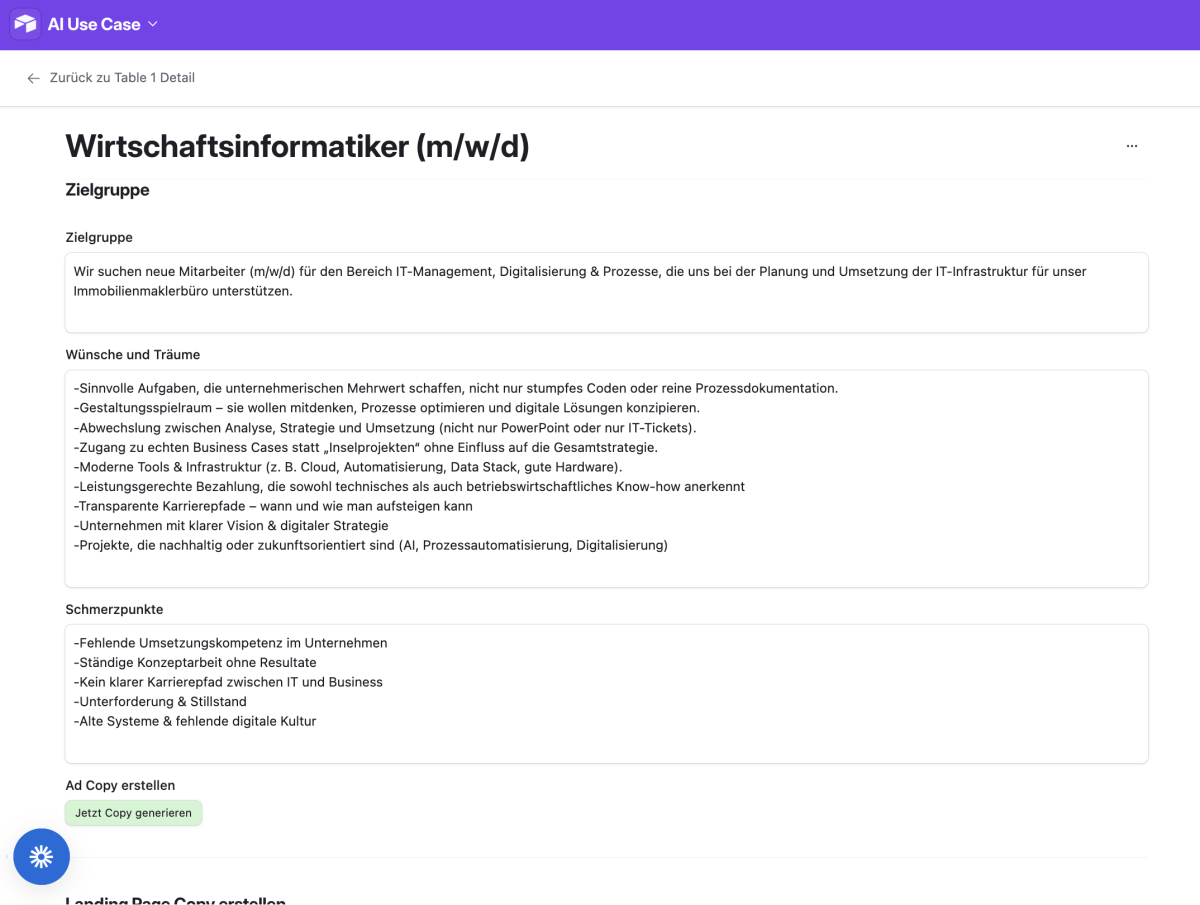Click the Airtable app logo icon
Image resolution: width=1200 pixels, height=905 pixels.
click(x=25, y=24)
